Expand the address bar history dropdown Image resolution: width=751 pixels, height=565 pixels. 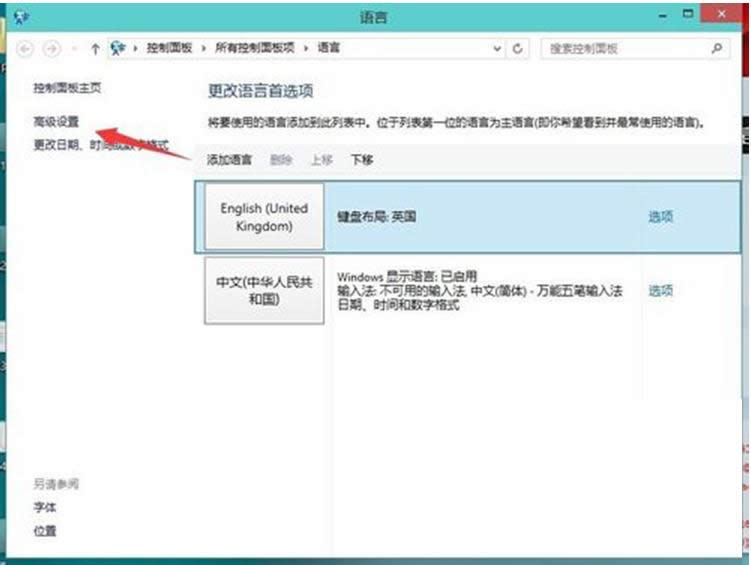[497, 48]
